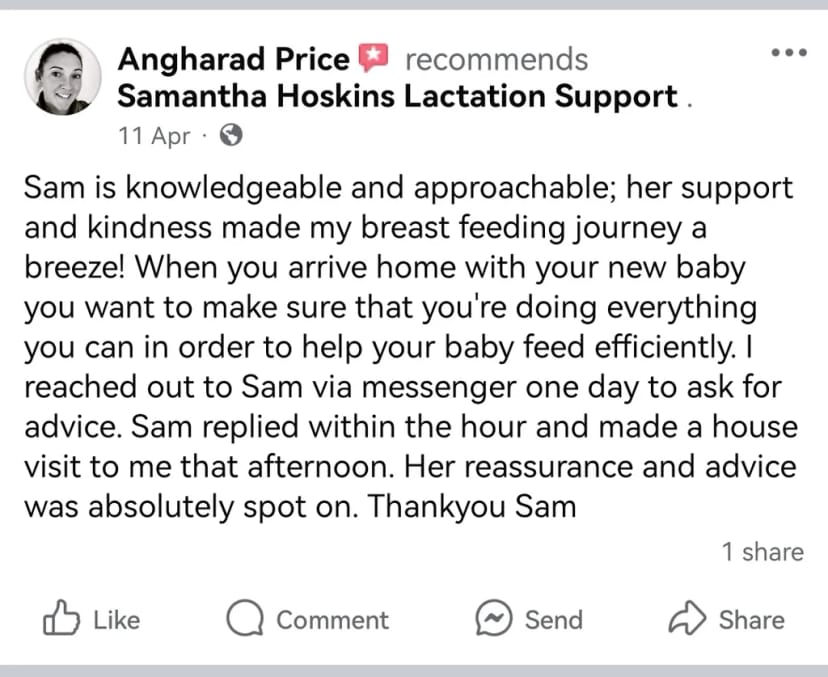View the 1 share count

click(x=763, y=552)
